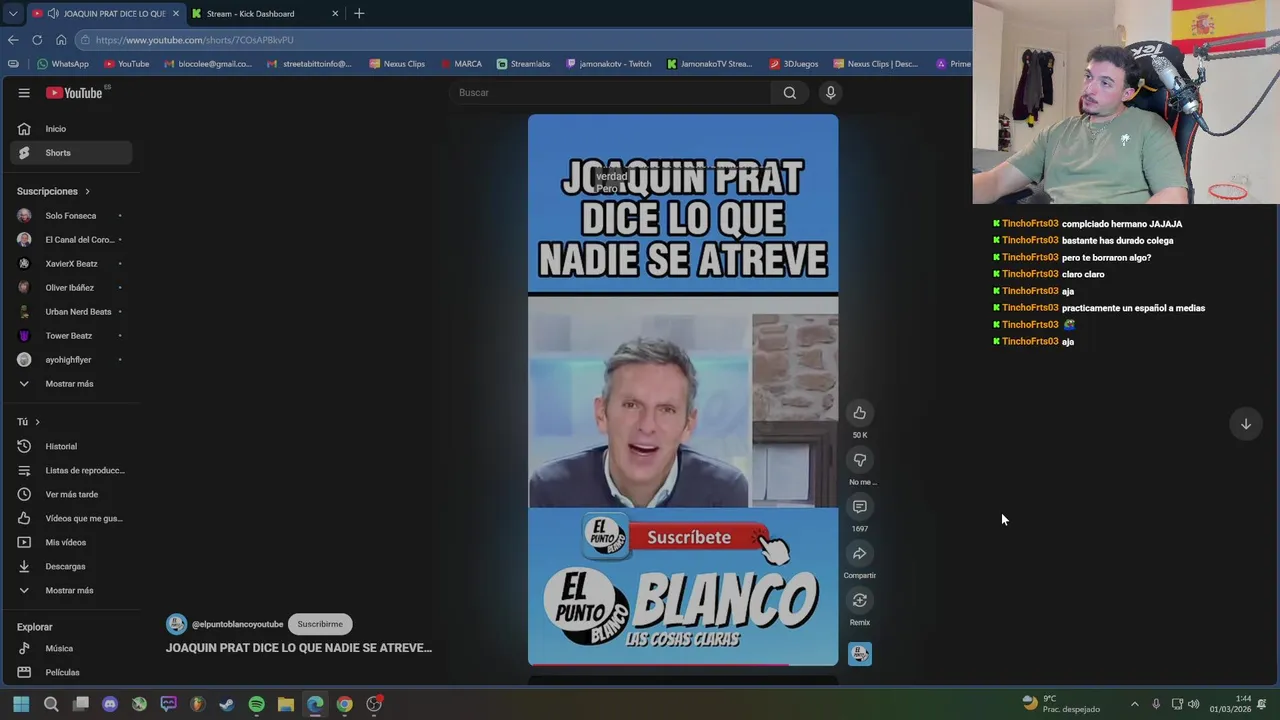The width and height of the screenshot is (1280, 720).
Task: Open Steam from the taskbar
Action: tap(227, 704)
